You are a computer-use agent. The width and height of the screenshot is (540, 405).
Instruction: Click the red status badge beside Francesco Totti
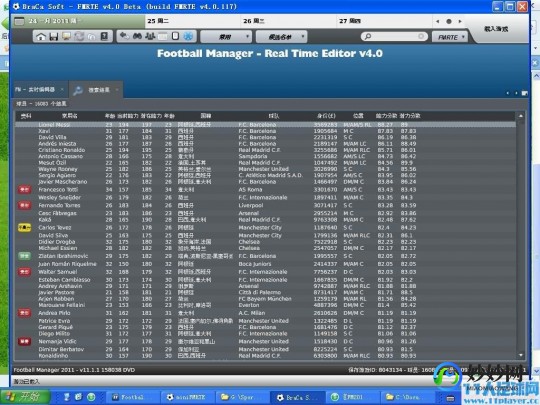coord(24,189)
